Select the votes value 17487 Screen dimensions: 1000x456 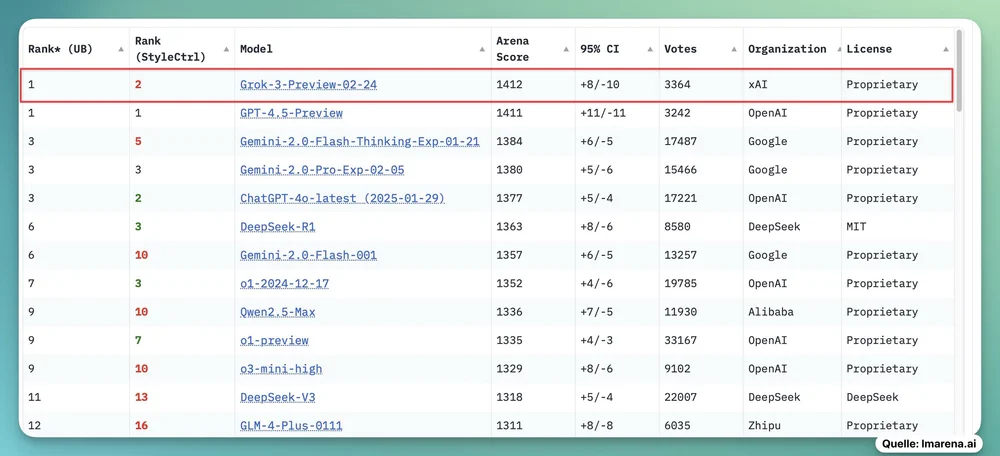click(680, 142)
